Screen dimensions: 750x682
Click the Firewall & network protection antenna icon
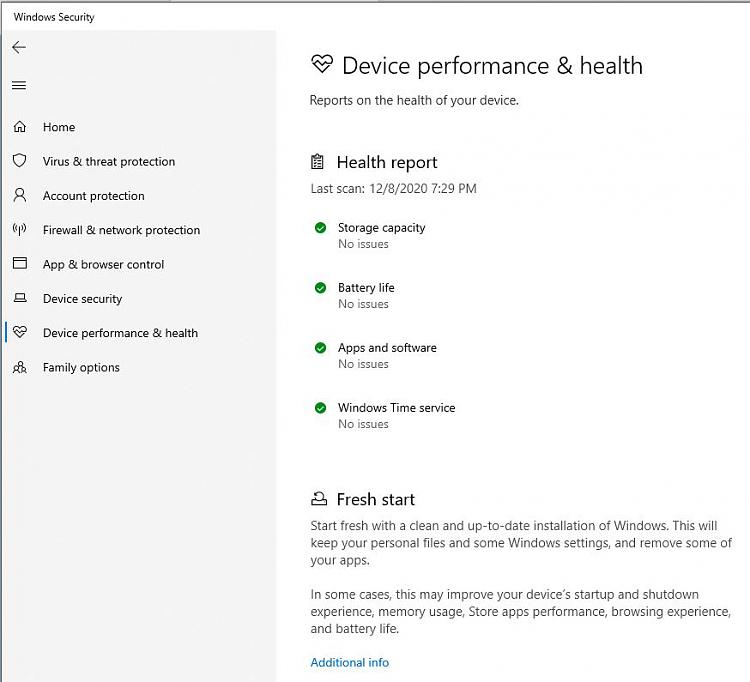click(x=20, y=230)
